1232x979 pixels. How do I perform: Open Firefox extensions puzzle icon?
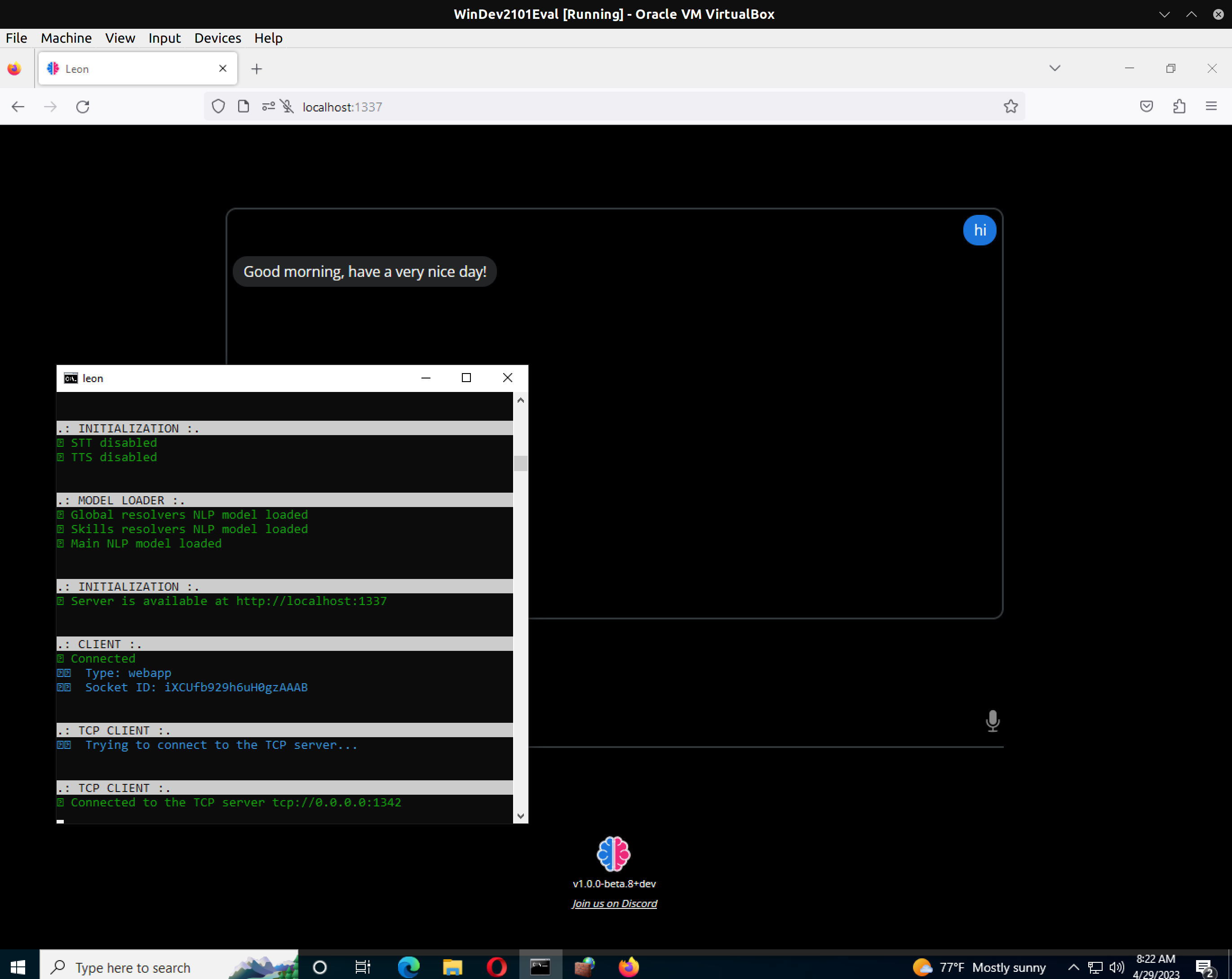click(1179, 107)
